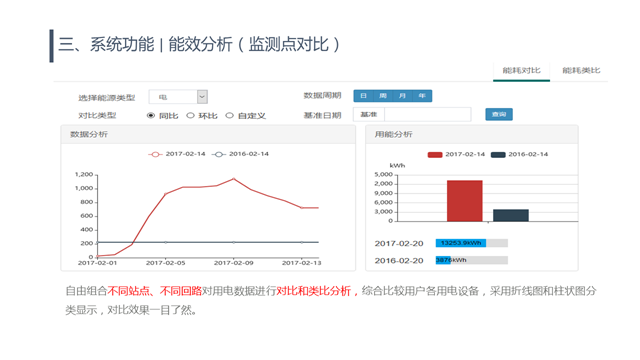Viewport: 640px width, 360px height.
Task: Click the 3876kWh progress bar
Action: [471, 260]
